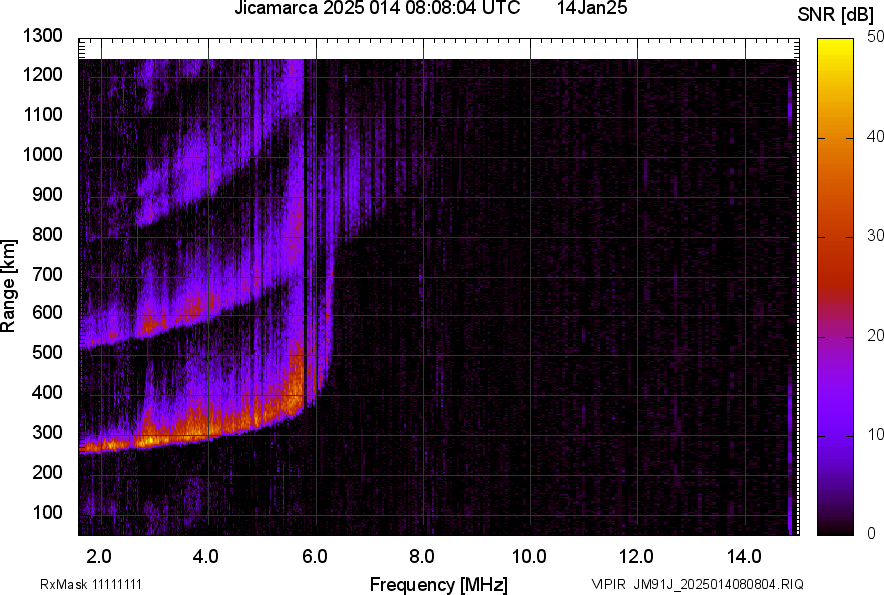
Task: Click the range tick label "800"
Action: click(x=47, y=233)
